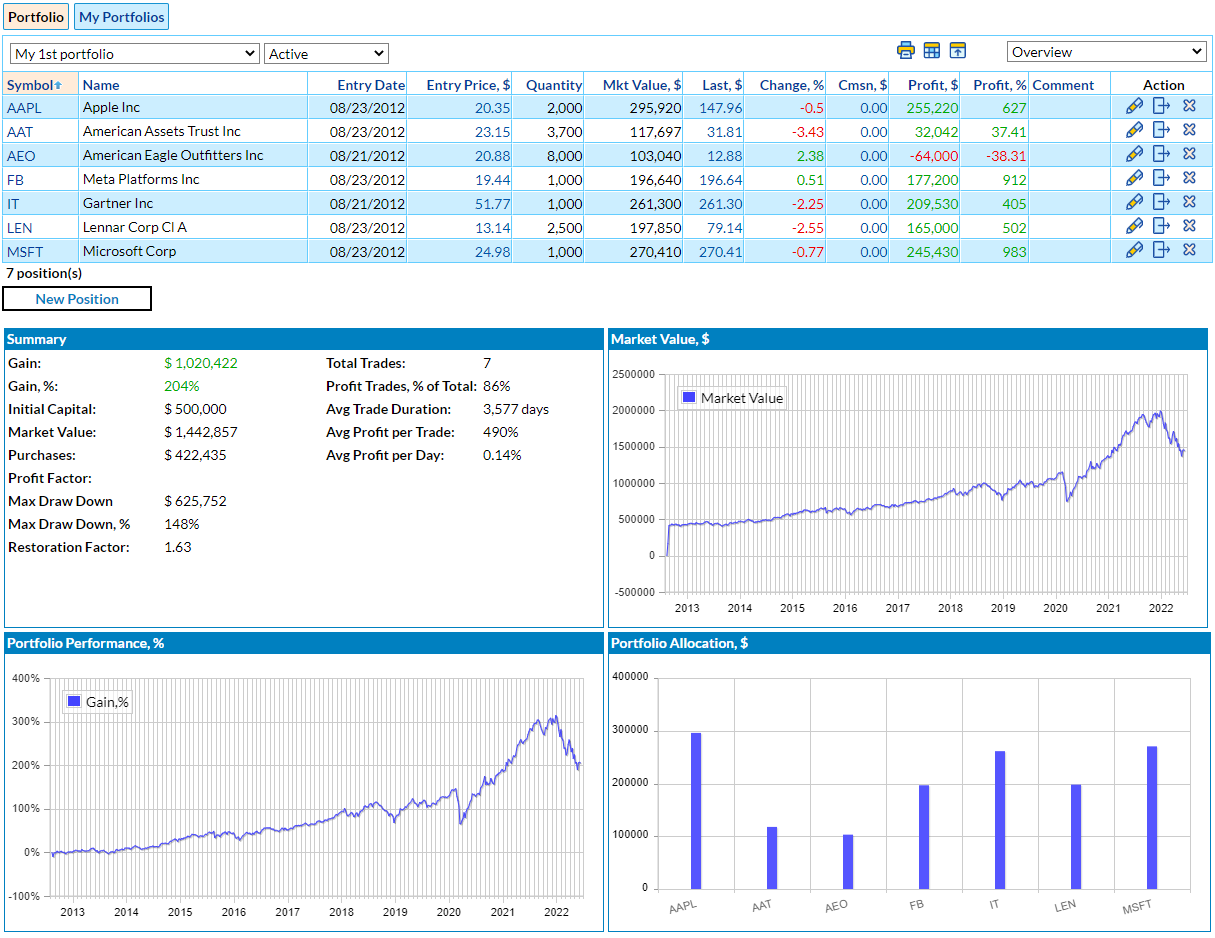Click the exit-arrow icon for AEO

(x=1161, y=153)
